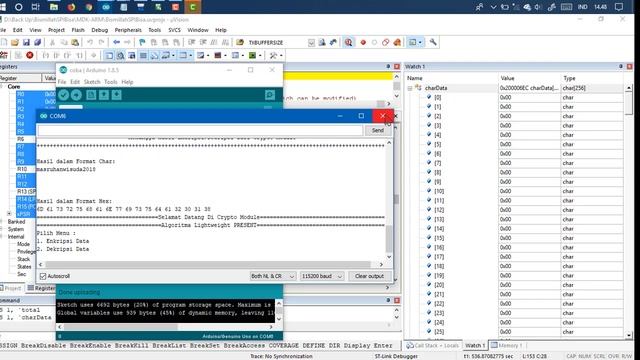Viewport: 640px width, 360px height.
Task: Click the Paste icon in uVision toolbar
Action: tap(75, 42)
